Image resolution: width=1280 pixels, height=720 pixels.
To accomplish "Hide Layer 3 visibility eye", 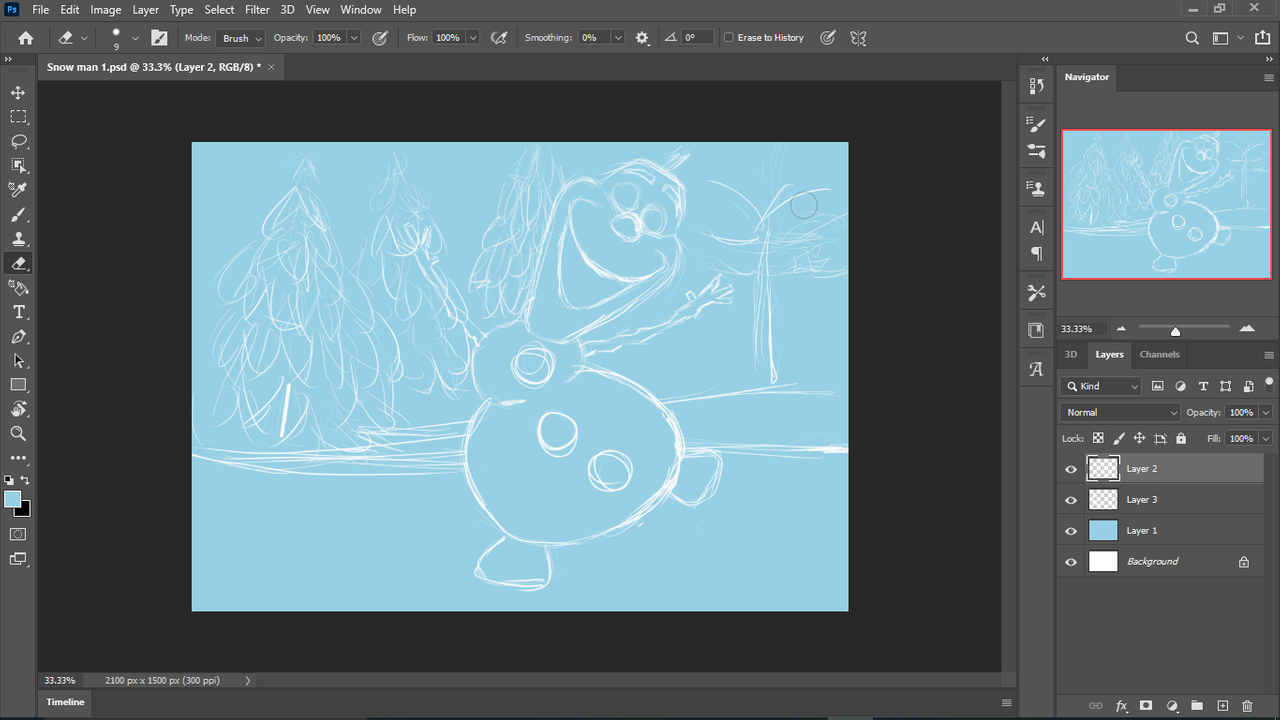I will [1071, 500].
